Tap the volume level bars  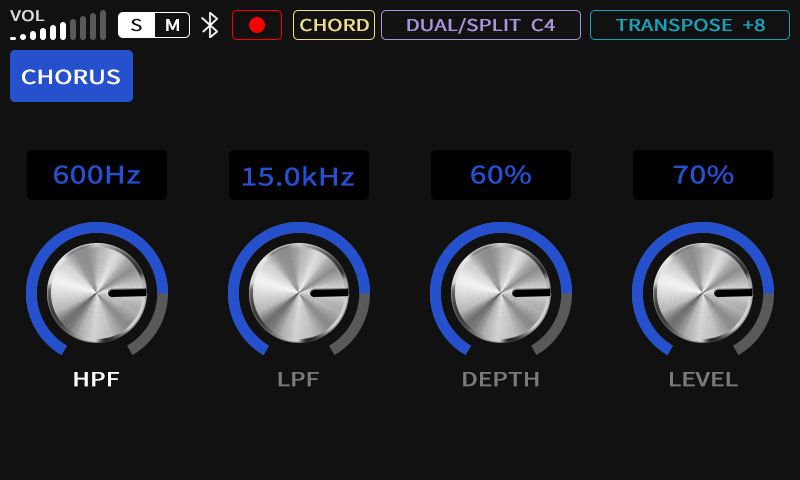coord(58,27)
